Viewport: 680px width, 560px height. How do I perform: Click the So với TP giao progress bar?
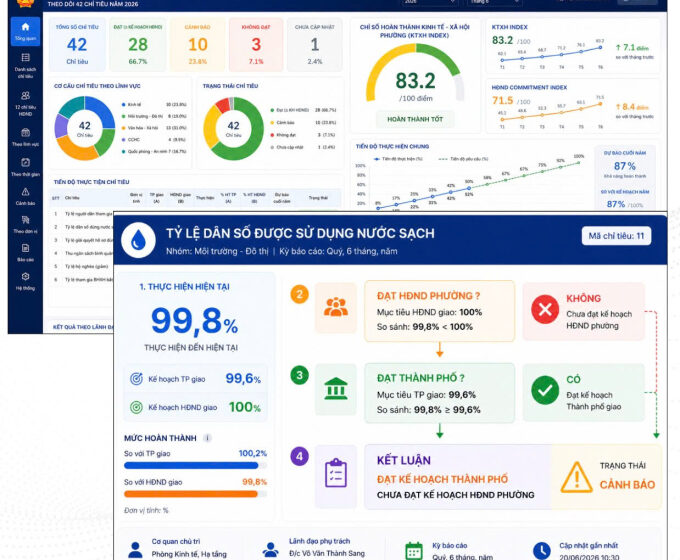click(x=195, y=465)
